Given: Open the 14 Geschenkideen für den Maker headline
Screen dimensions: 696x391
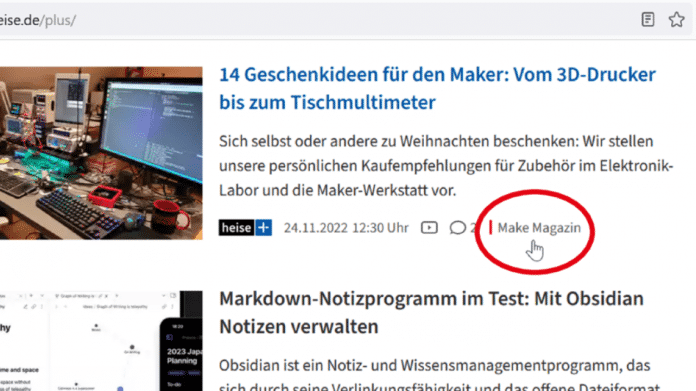Looking at the screenshot, I should pyautogui.click(x=437, y=88).
